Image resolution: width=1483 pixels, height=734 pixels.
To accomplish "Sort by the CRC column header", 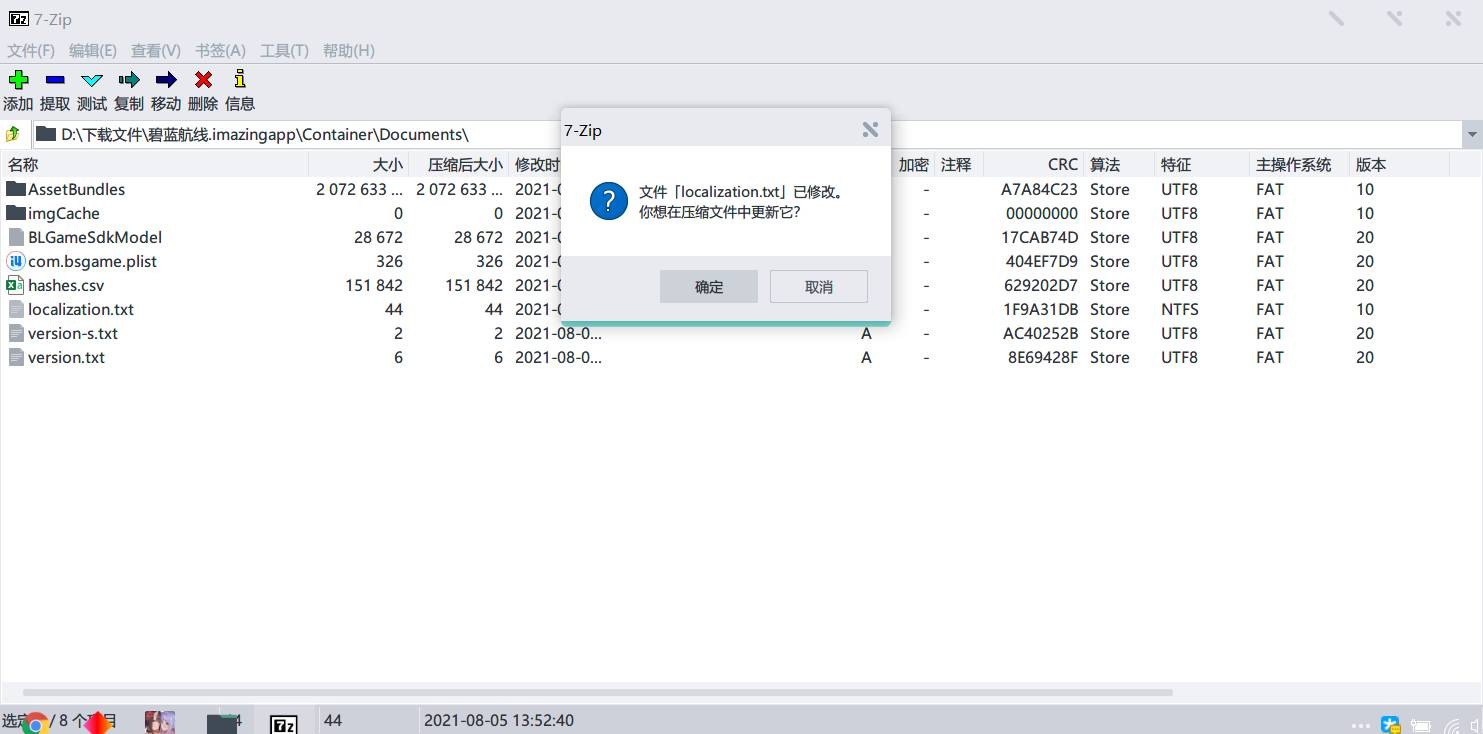I will tap(1062, 165).
